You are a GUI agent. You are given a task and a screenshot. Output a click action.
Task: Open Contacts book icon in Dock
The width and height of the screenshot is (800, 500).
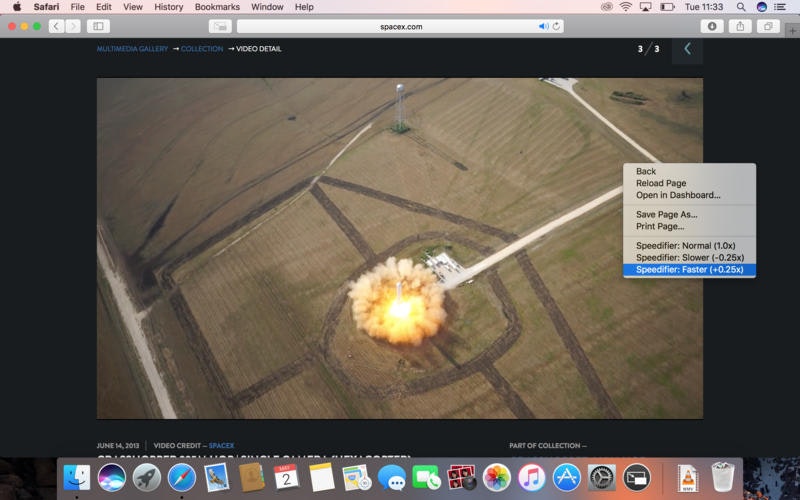pos(252,478)
